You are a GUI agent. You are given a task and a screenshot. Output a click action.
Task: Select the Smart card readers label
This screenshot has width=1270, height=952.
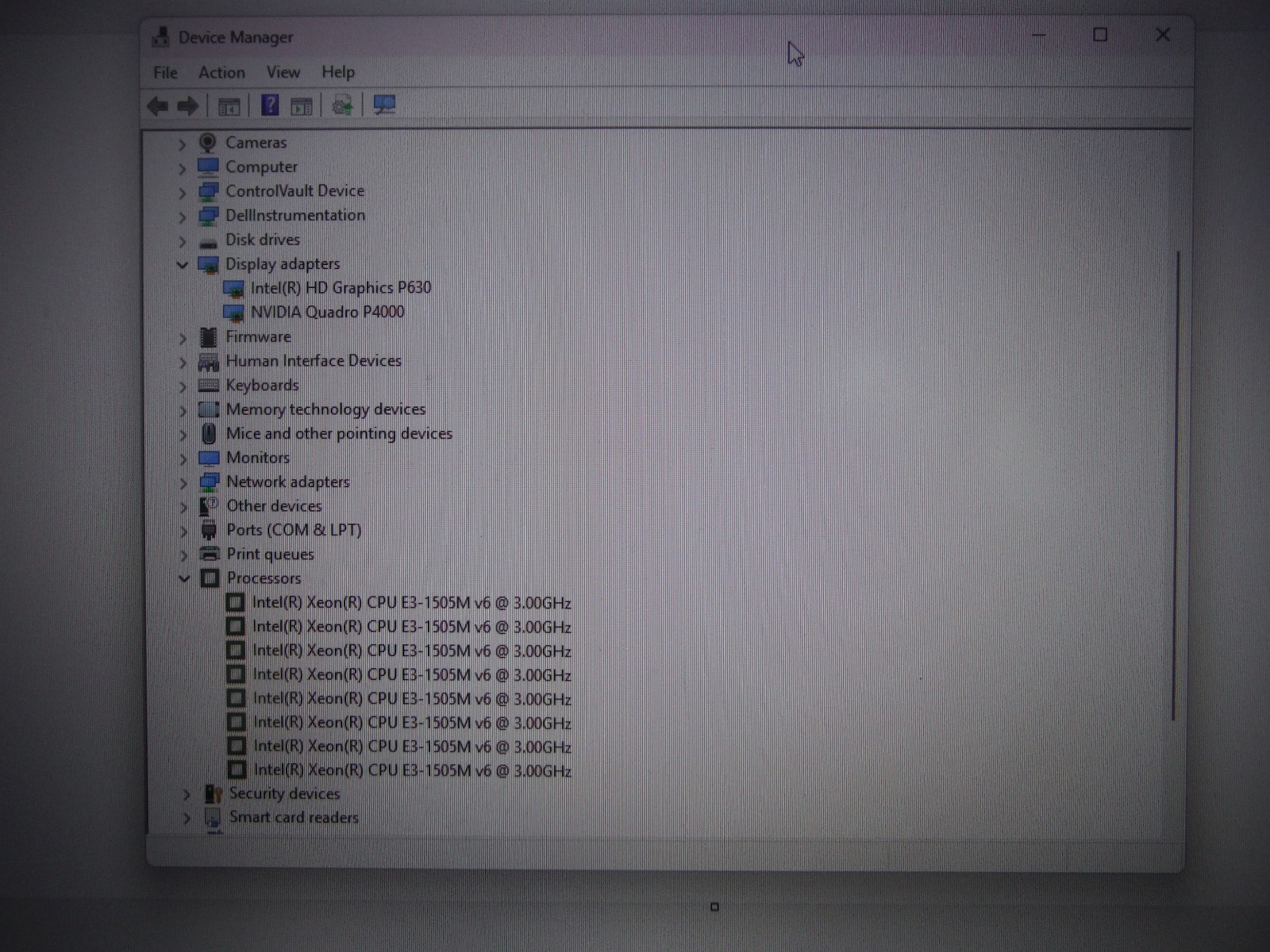294,817
